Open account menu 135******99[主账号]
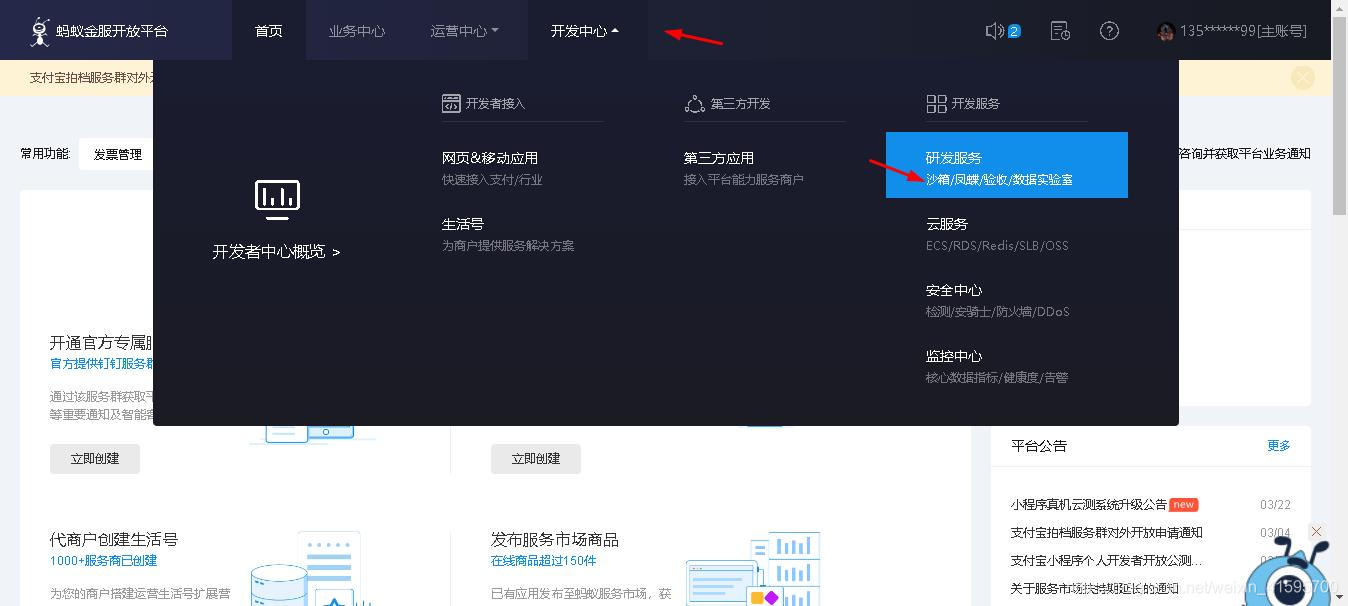Viewport: 1348px width, 606px height. (1243, 31)
